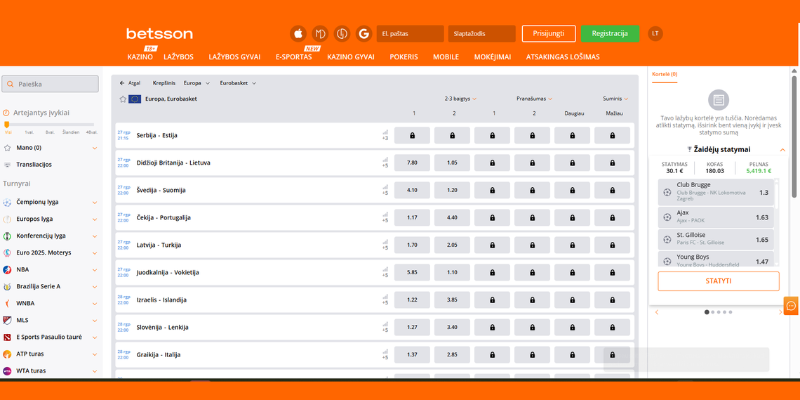This screenshot has width=800, height=400.
Task: Click the Prisijungti login button
Action: pyautogui.click(x=548, y=34)
